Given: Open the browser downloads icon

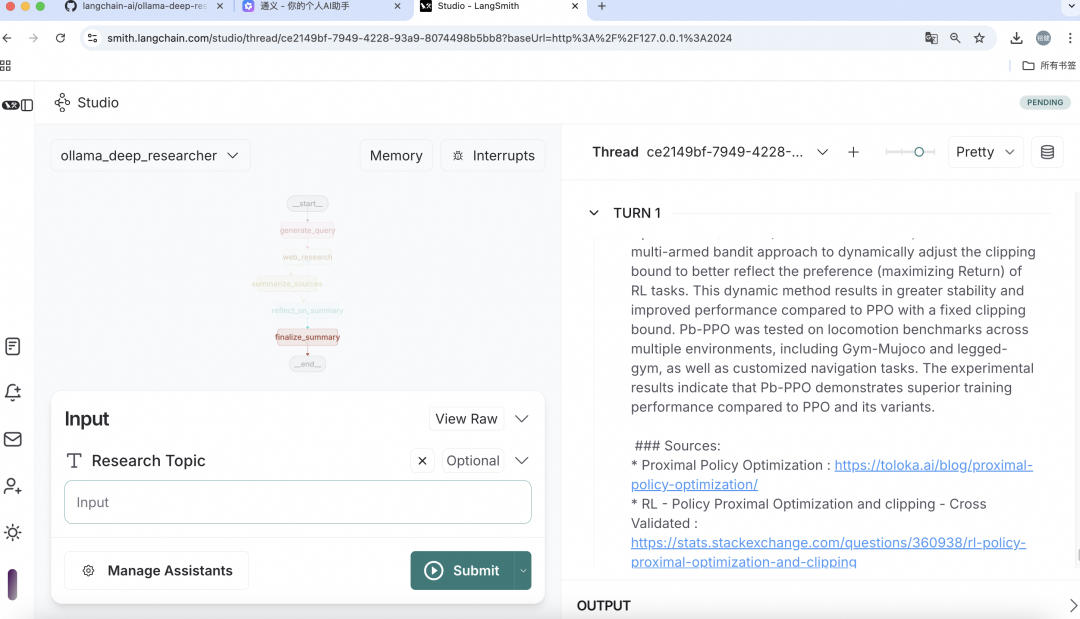Looking at the screenshot, I should (x=1016, y=38).
